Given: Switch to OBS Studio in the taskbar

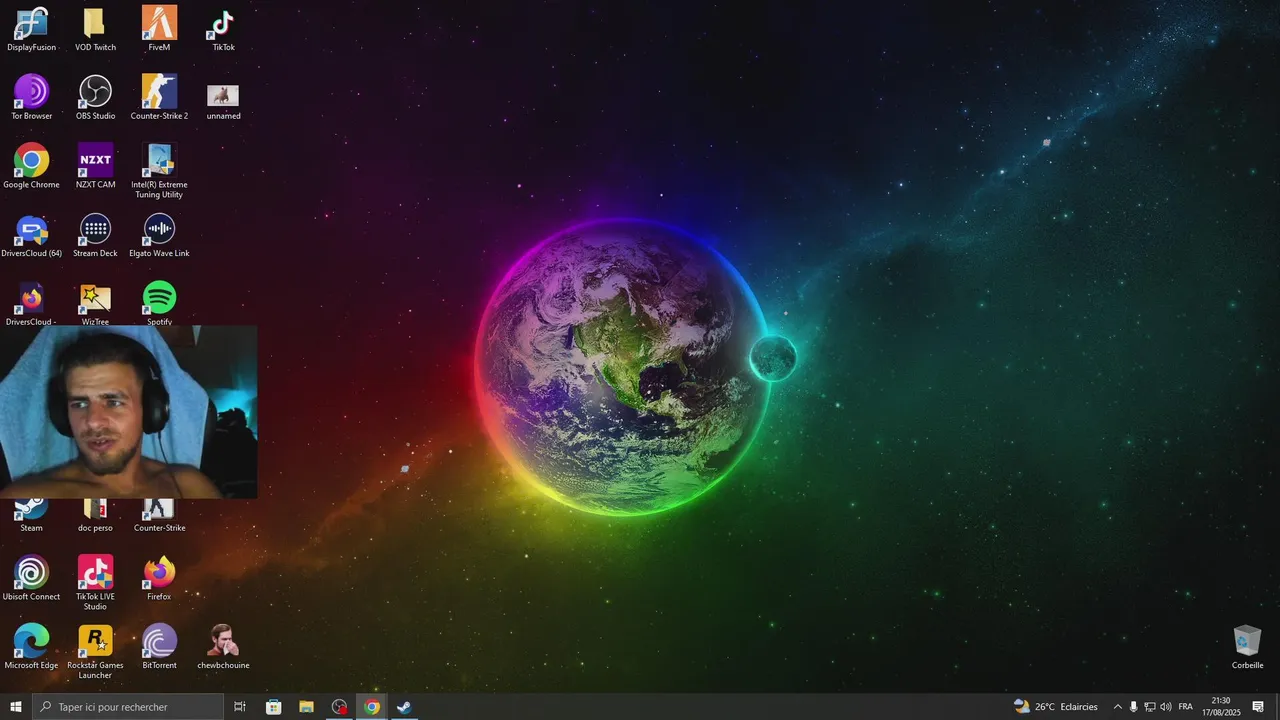Looking at the screenshot, I should [x=339, y=707].
